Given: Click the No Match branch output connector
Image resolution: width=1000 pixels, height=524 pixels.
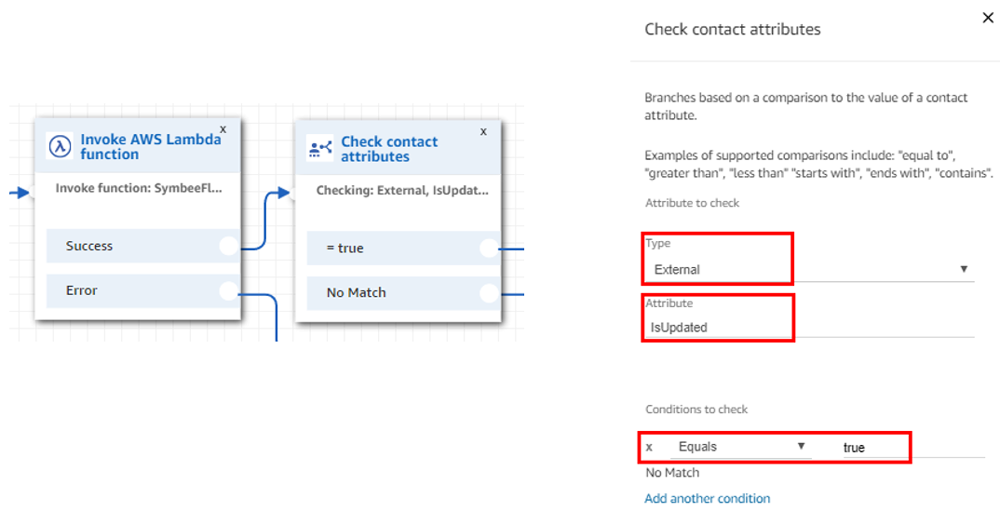Looking at the screenshot, I should click(x=489, y=293).
